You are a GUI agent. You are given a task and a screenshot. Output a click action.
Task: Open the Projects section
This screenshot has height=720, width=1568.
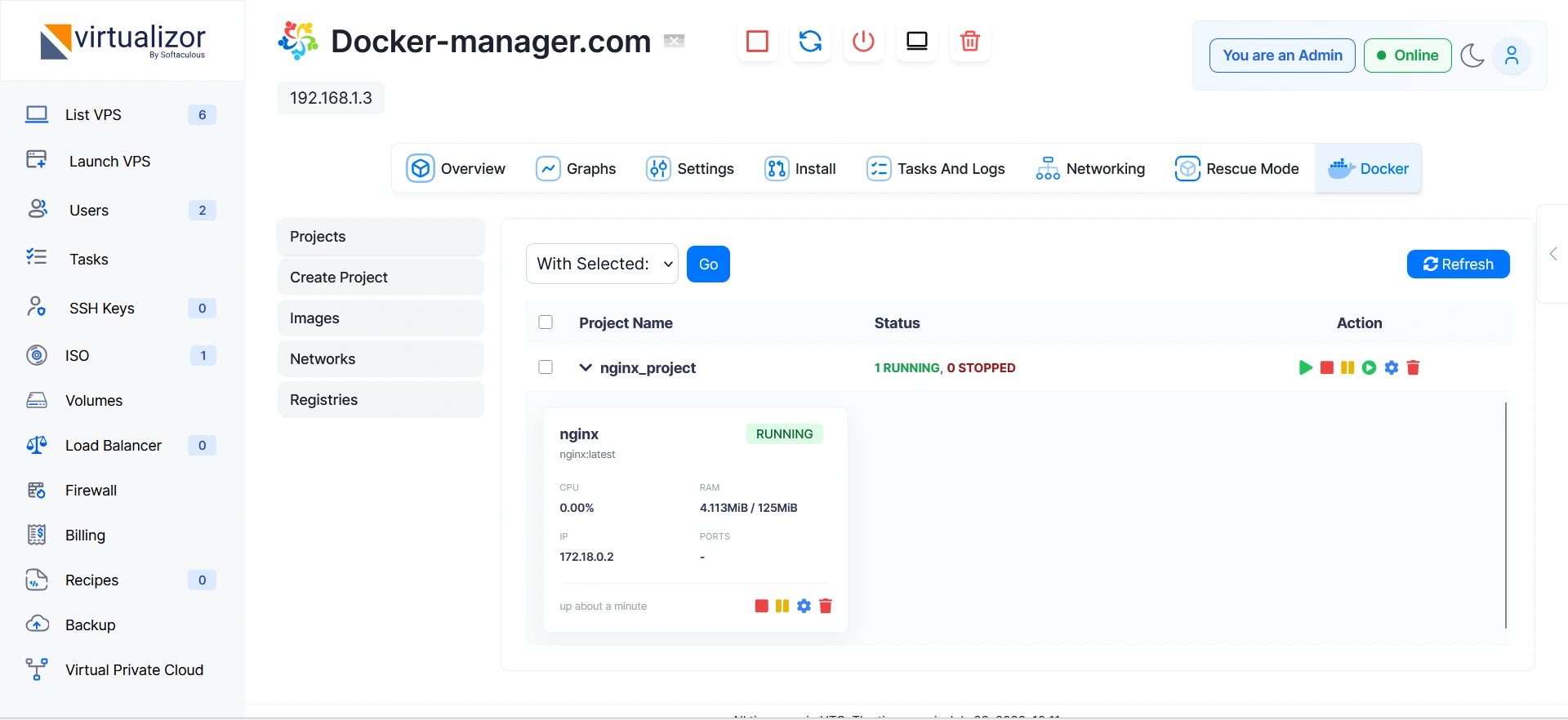(x=381, y=237)
